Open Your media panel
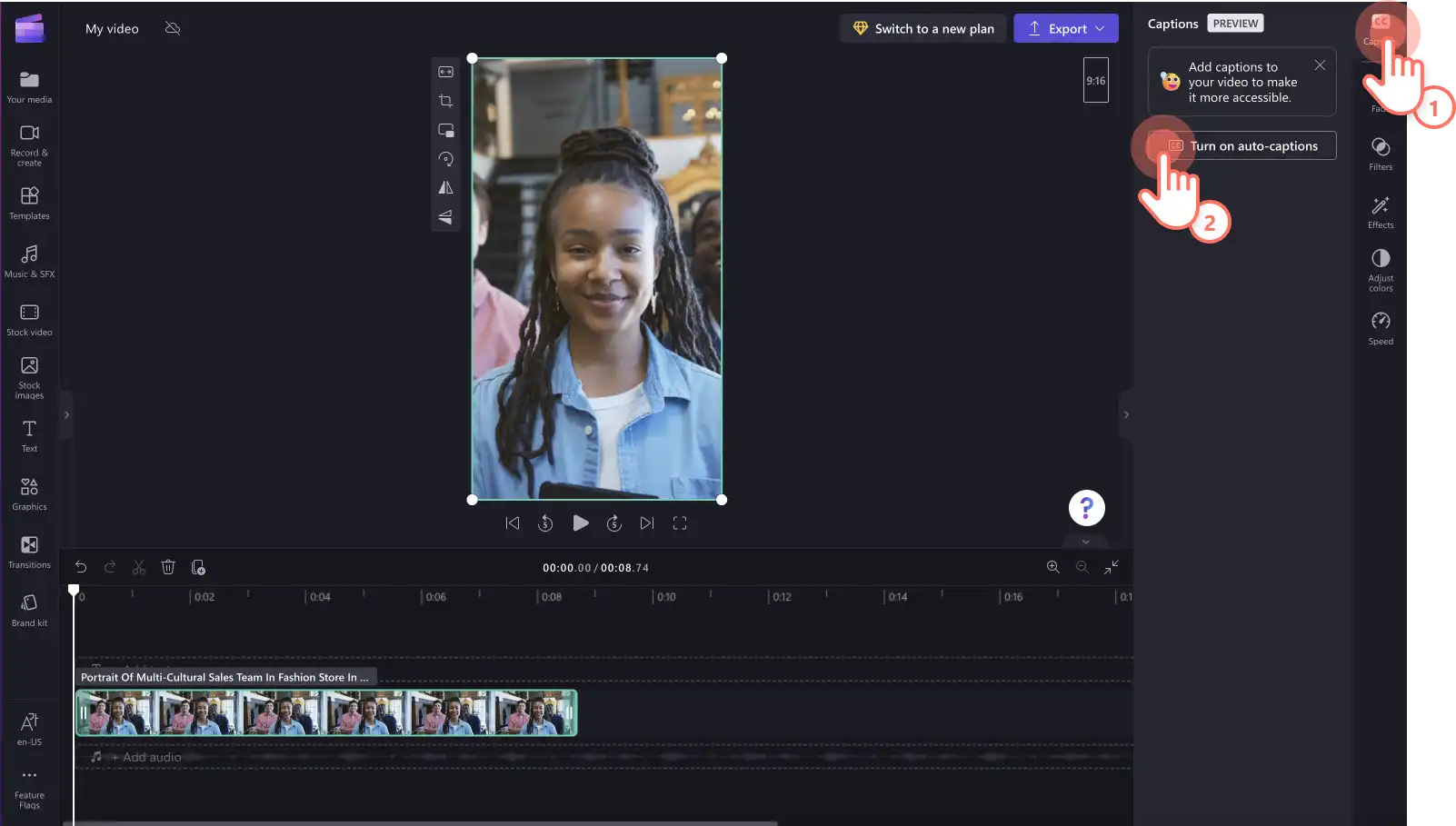 (x=29, y=87)
